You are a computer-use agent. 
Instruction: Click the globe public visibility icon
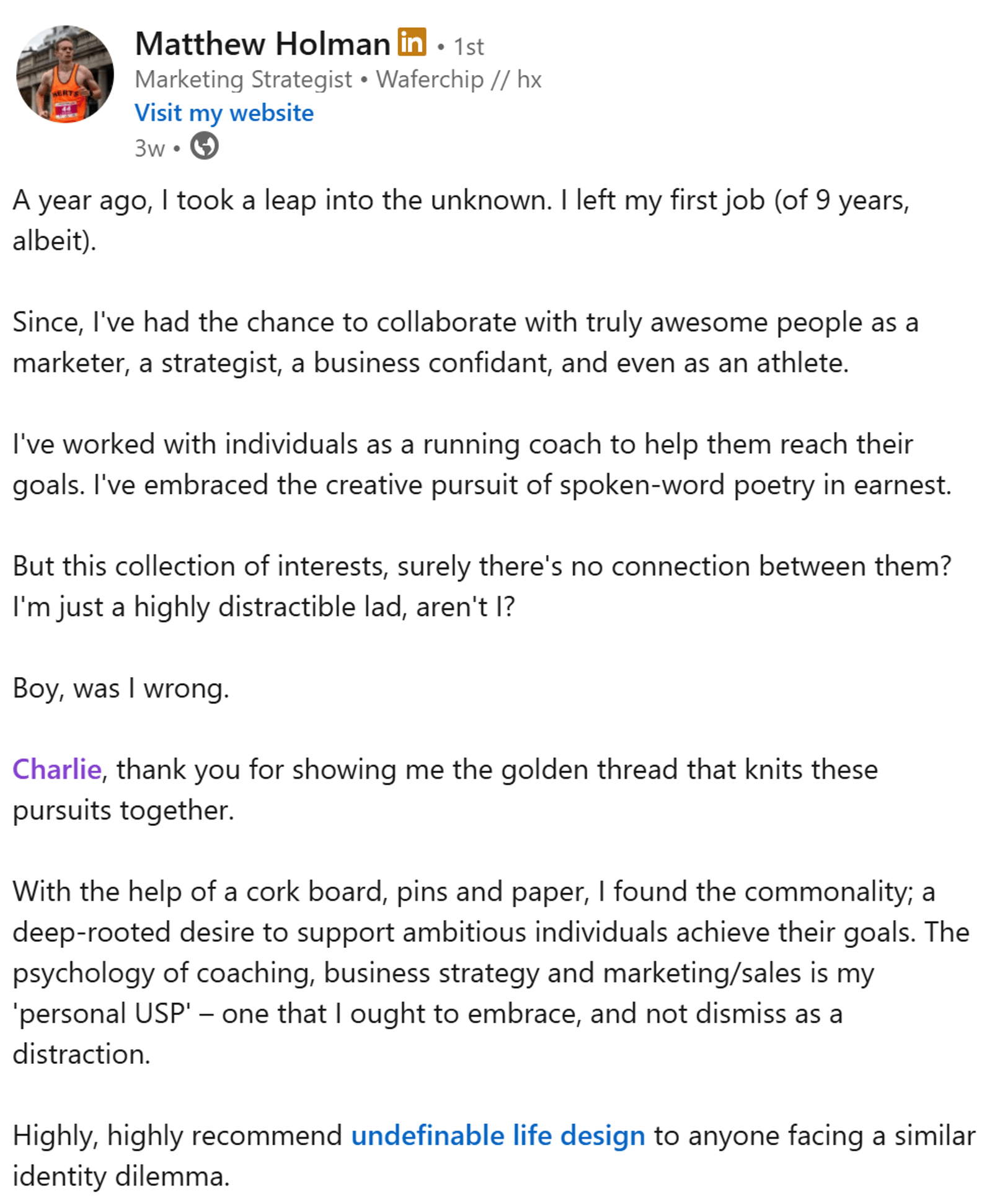coord(204,147)
